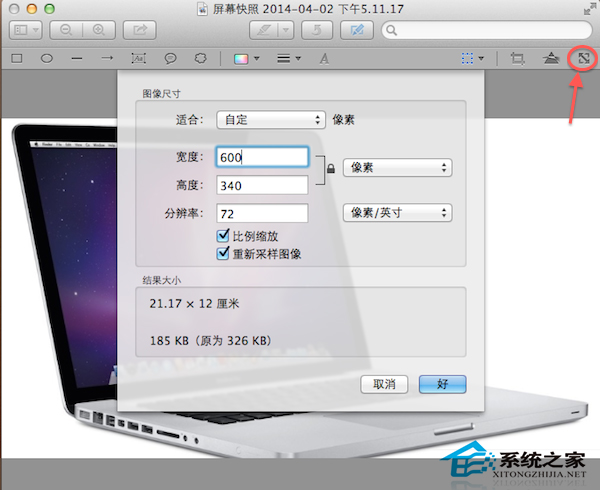The image size is (600, 490).
Task: Toggle the 重新采样图像 checkbox
Action: pos(224,254)
